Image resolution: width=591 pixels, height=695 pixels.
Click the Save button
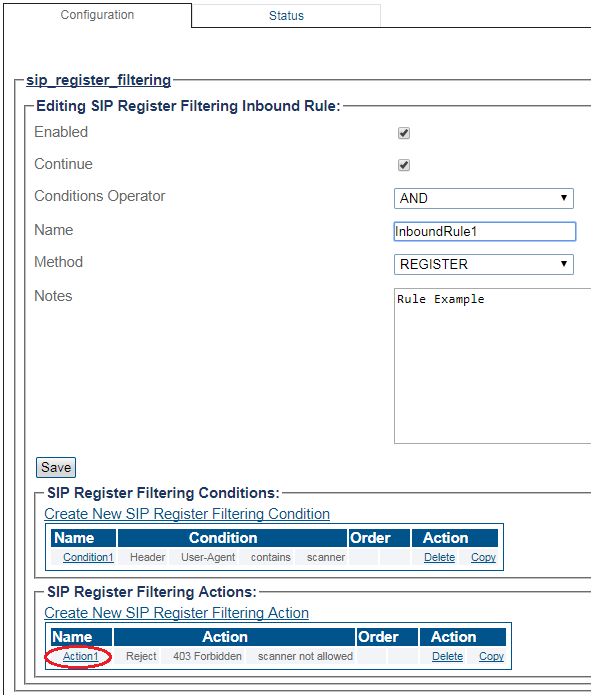[x=56, y=467]
